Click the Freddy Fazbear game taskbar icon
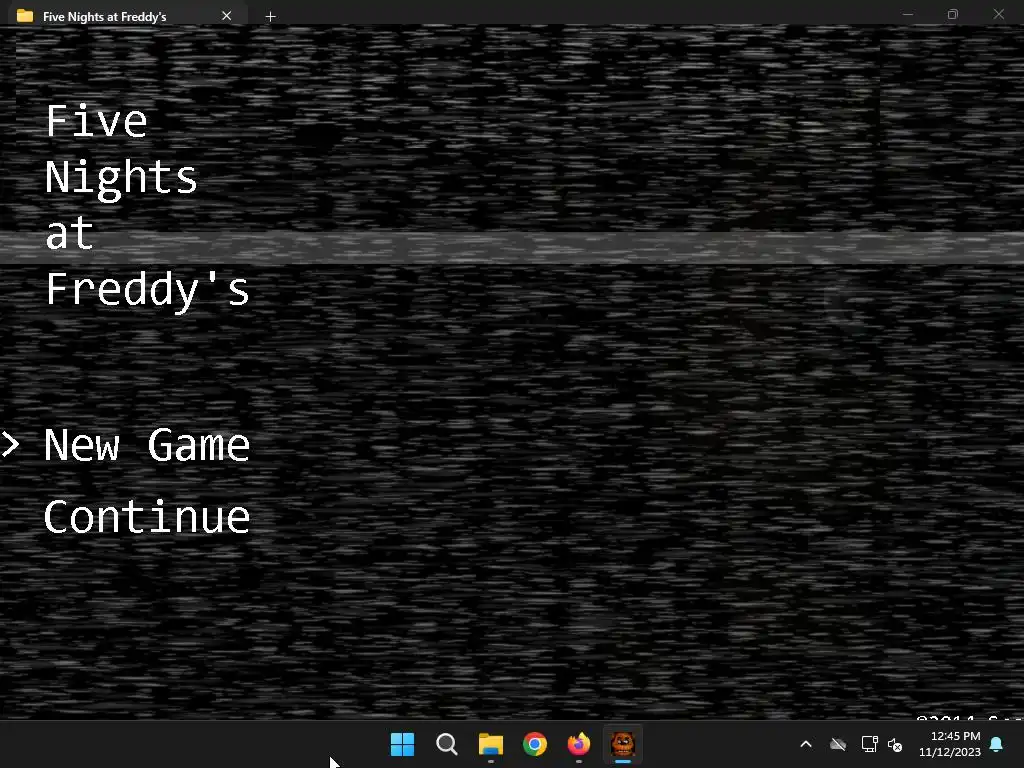 623,744
